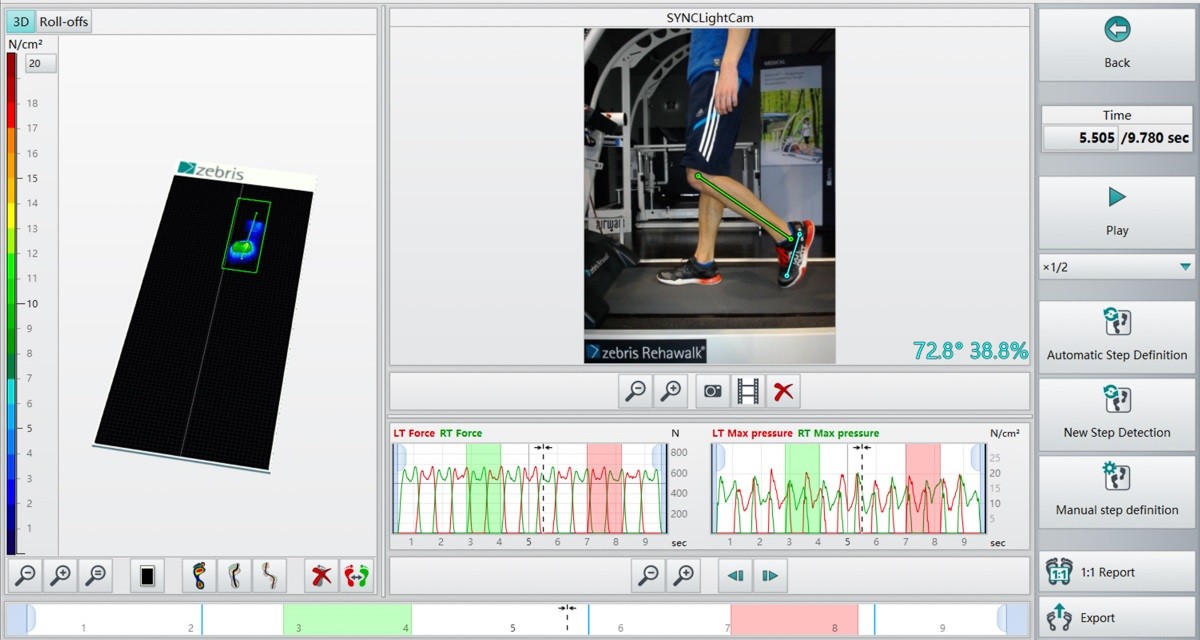Capture a snapshot with the camera icon

coord(712,391)
